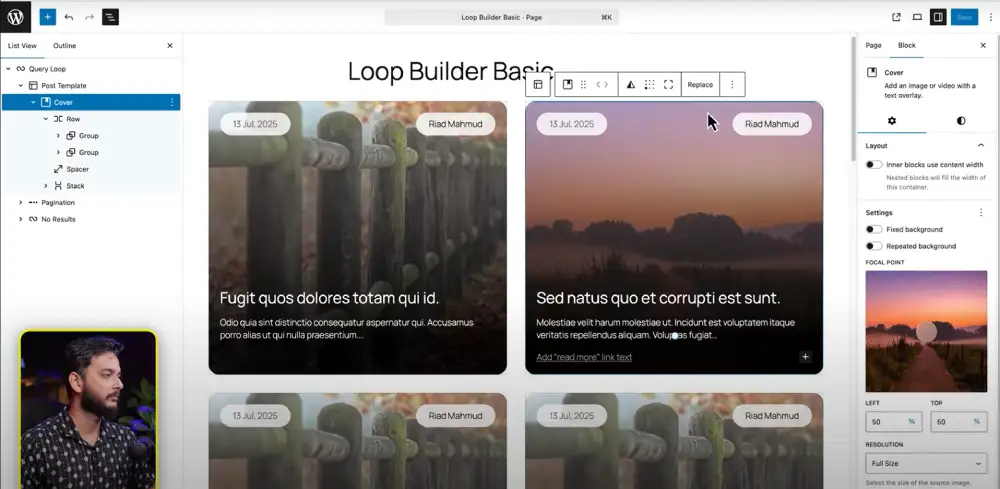The width and height of the screenshot is (1000, 489).
Task: Expand the second Group under Row
Action: tap(58, 152)
